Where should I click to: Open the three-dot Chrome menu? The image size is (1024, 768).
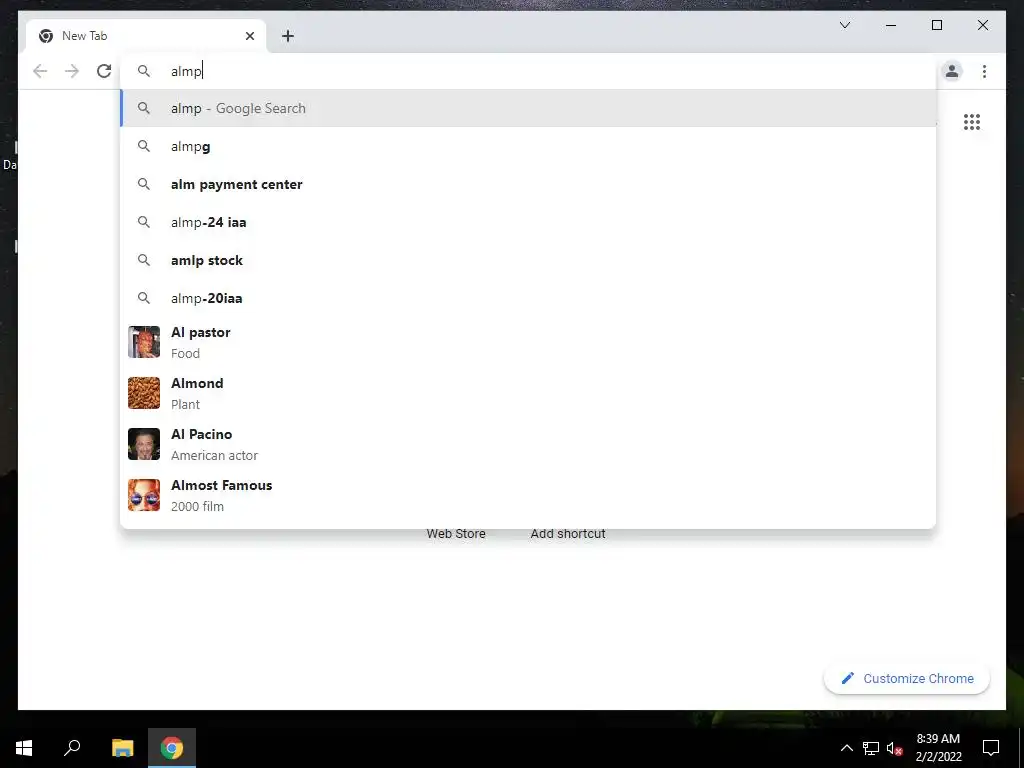(x=984, y=71)
